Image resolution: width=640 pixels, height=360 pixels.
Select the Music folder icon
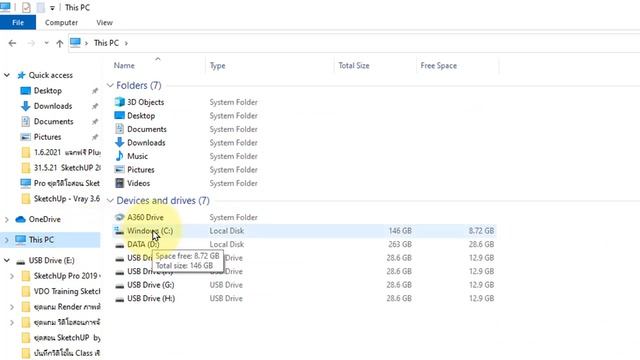120,156
